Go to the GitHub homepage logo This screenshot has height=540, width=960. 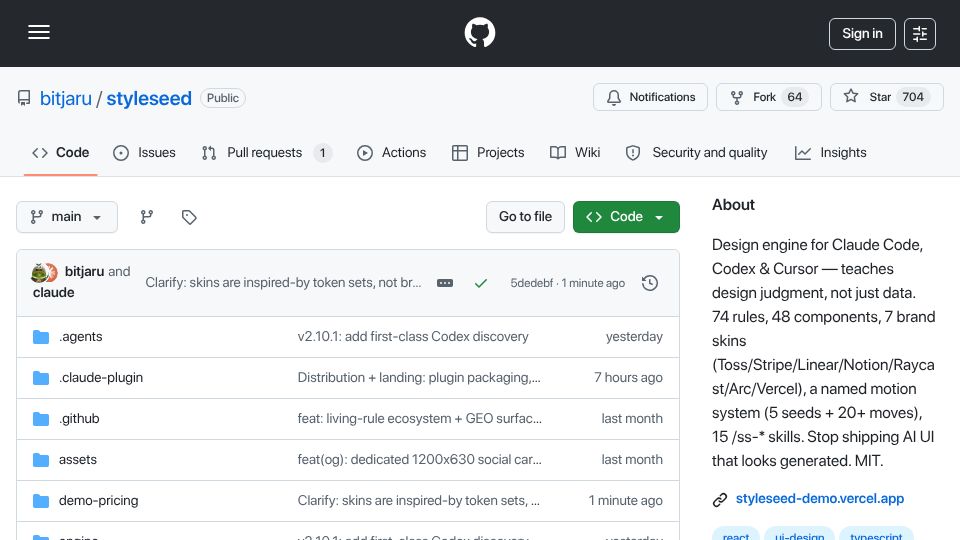479,32
